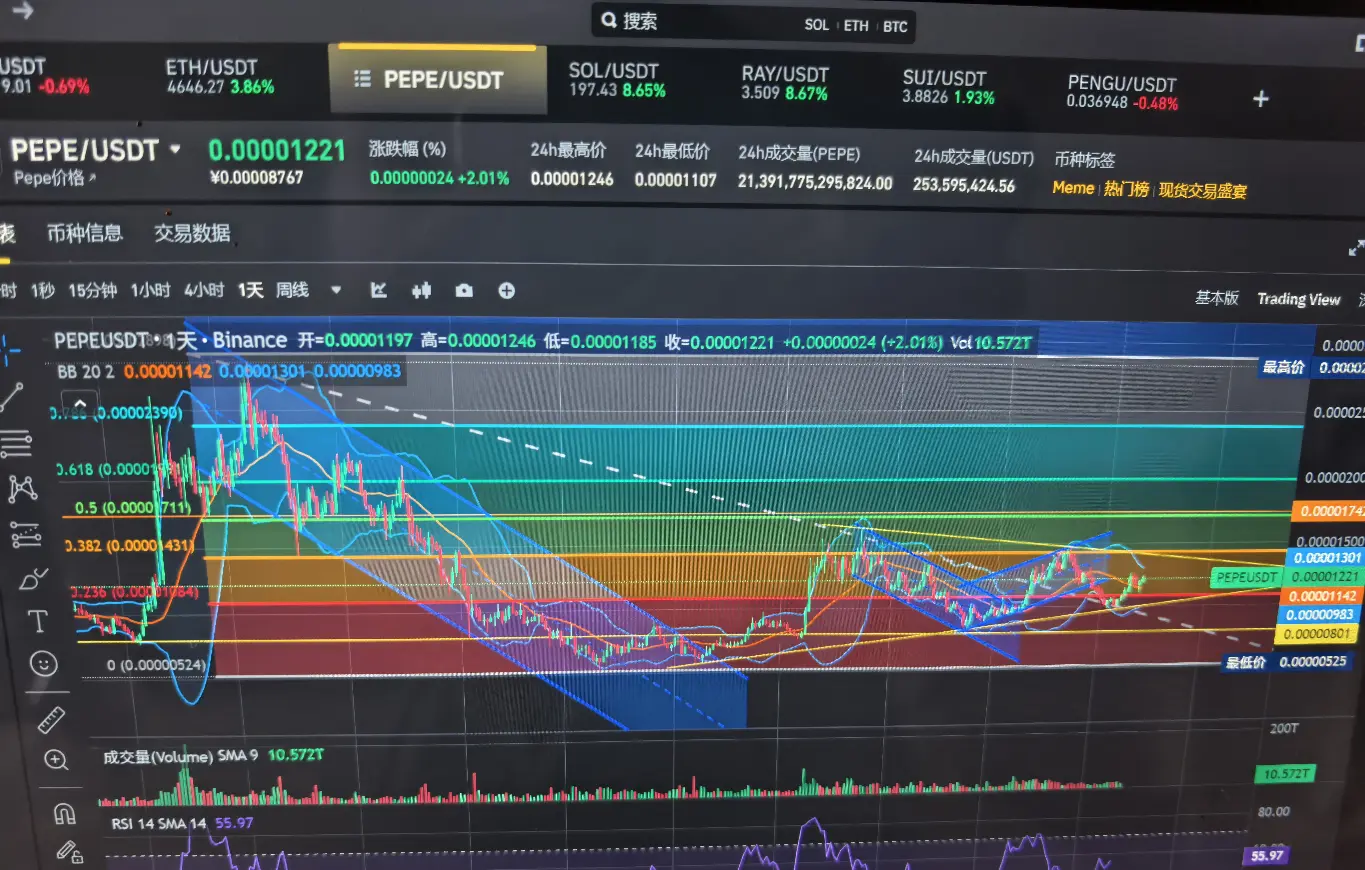Click the 24h成交量(USDT) value 253,595,424.56
This screenshot has height=870, width=1365.
click(x=963, y=186)
